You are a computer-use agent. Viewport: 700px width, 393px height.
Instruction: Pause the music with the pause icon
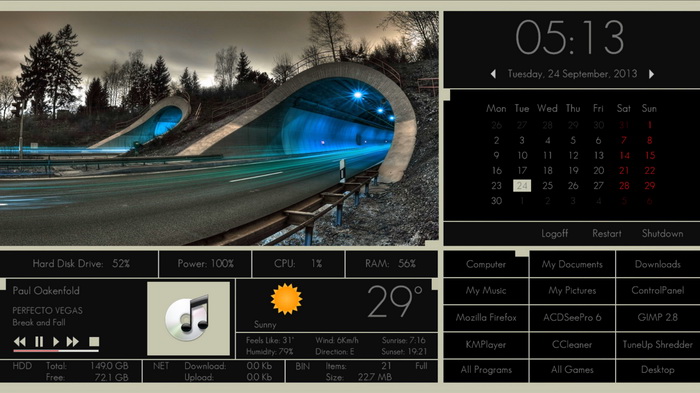tap(39, 342)
